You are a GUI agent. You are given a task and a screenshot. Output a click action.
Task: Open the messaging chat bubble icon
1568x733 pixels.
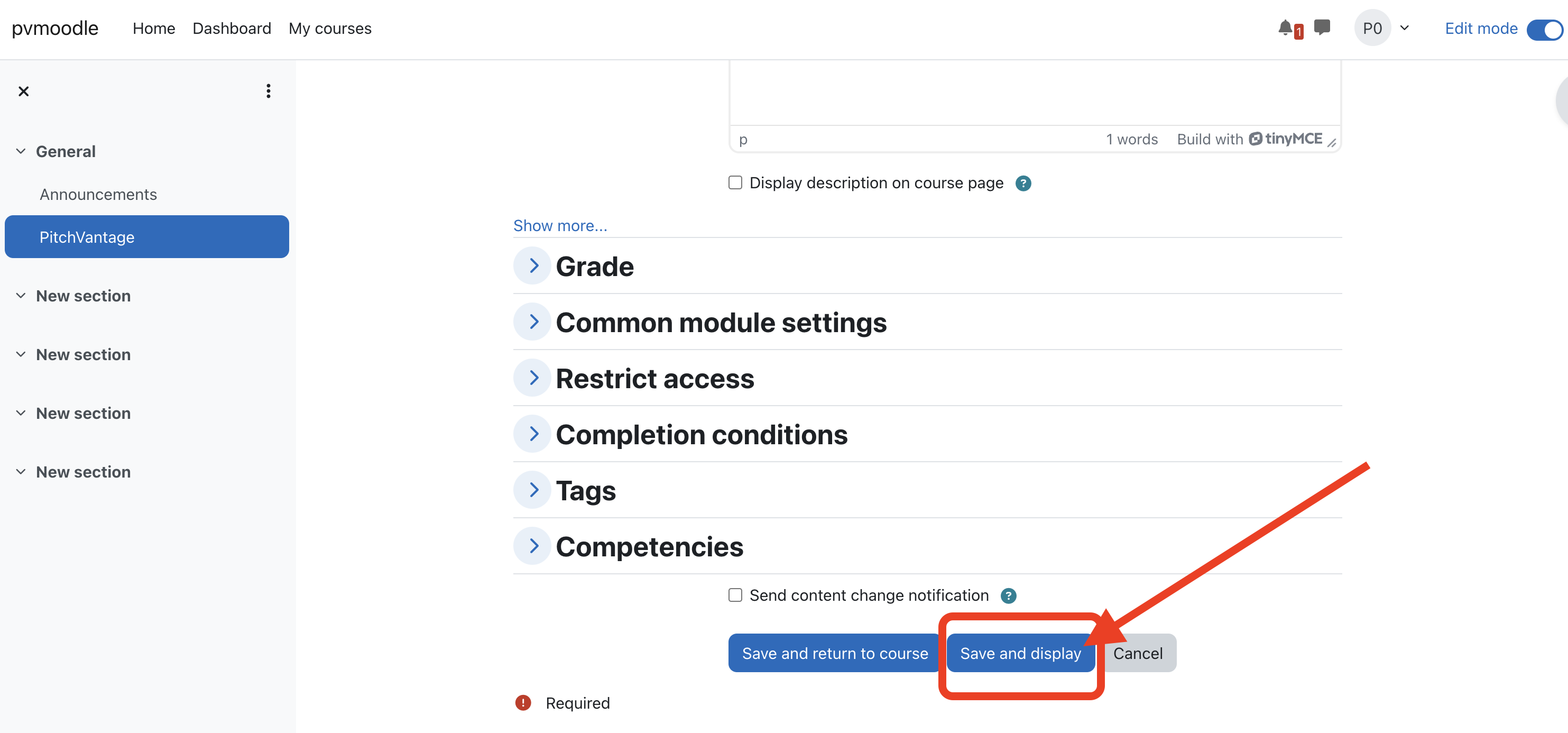tap(1322, 28)
